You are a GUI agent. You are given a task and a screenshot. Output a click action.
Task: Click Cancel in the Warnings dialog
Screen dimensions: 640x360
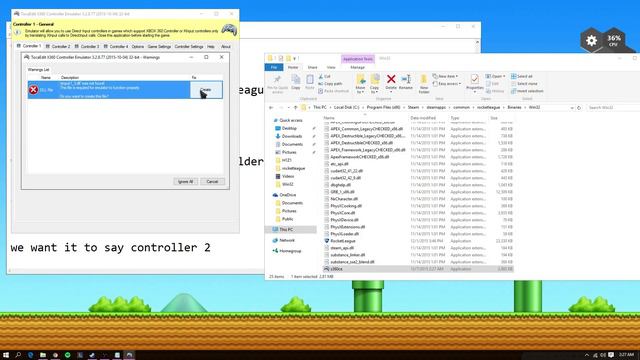(x=212, y=181)
